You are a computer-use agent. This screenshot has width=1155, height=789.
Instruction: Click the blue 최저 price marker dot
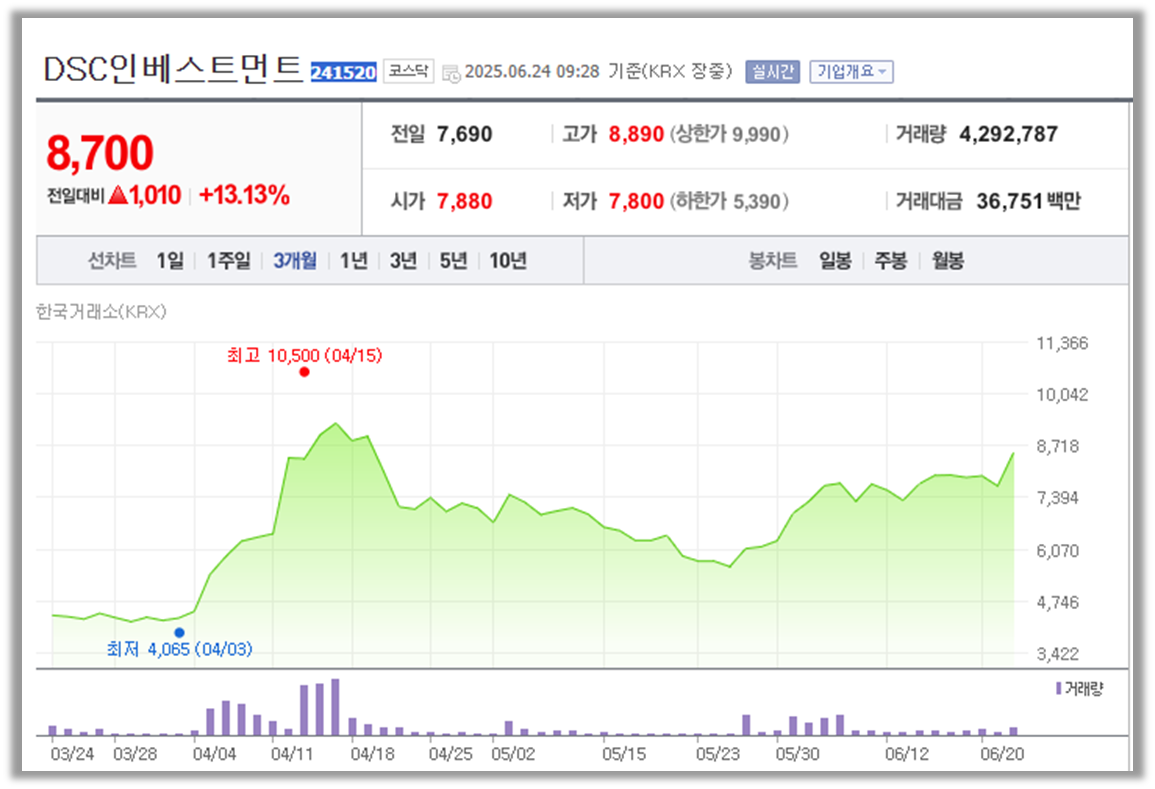179,633
